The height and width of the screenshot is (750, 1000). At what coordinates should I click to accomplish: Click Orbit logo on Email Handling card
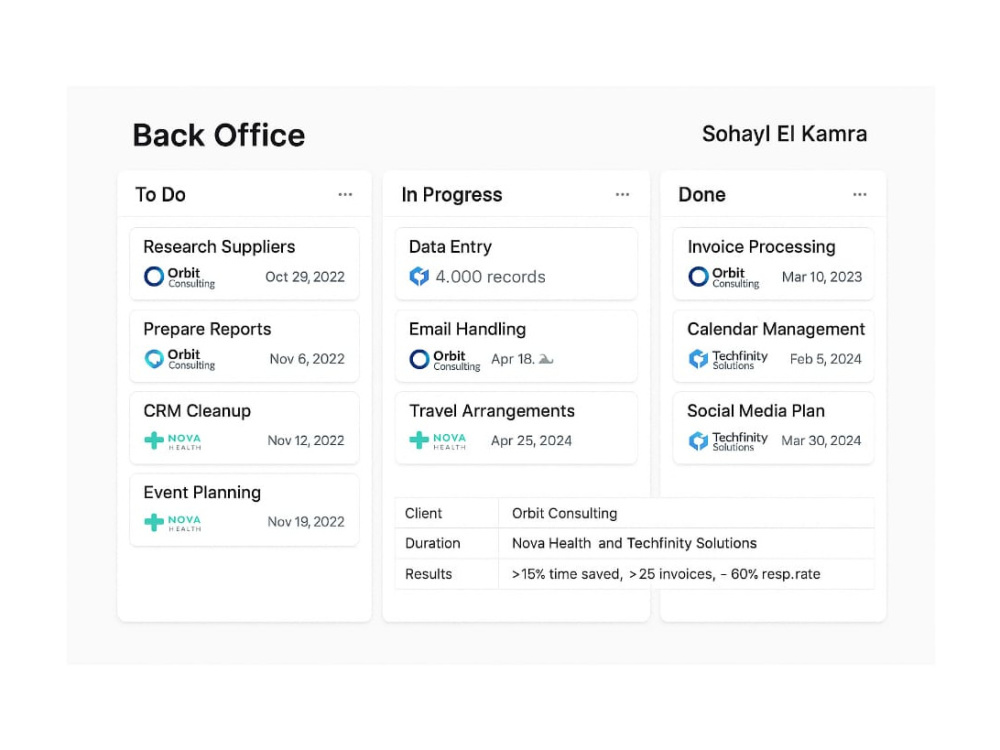coord(445,360)
